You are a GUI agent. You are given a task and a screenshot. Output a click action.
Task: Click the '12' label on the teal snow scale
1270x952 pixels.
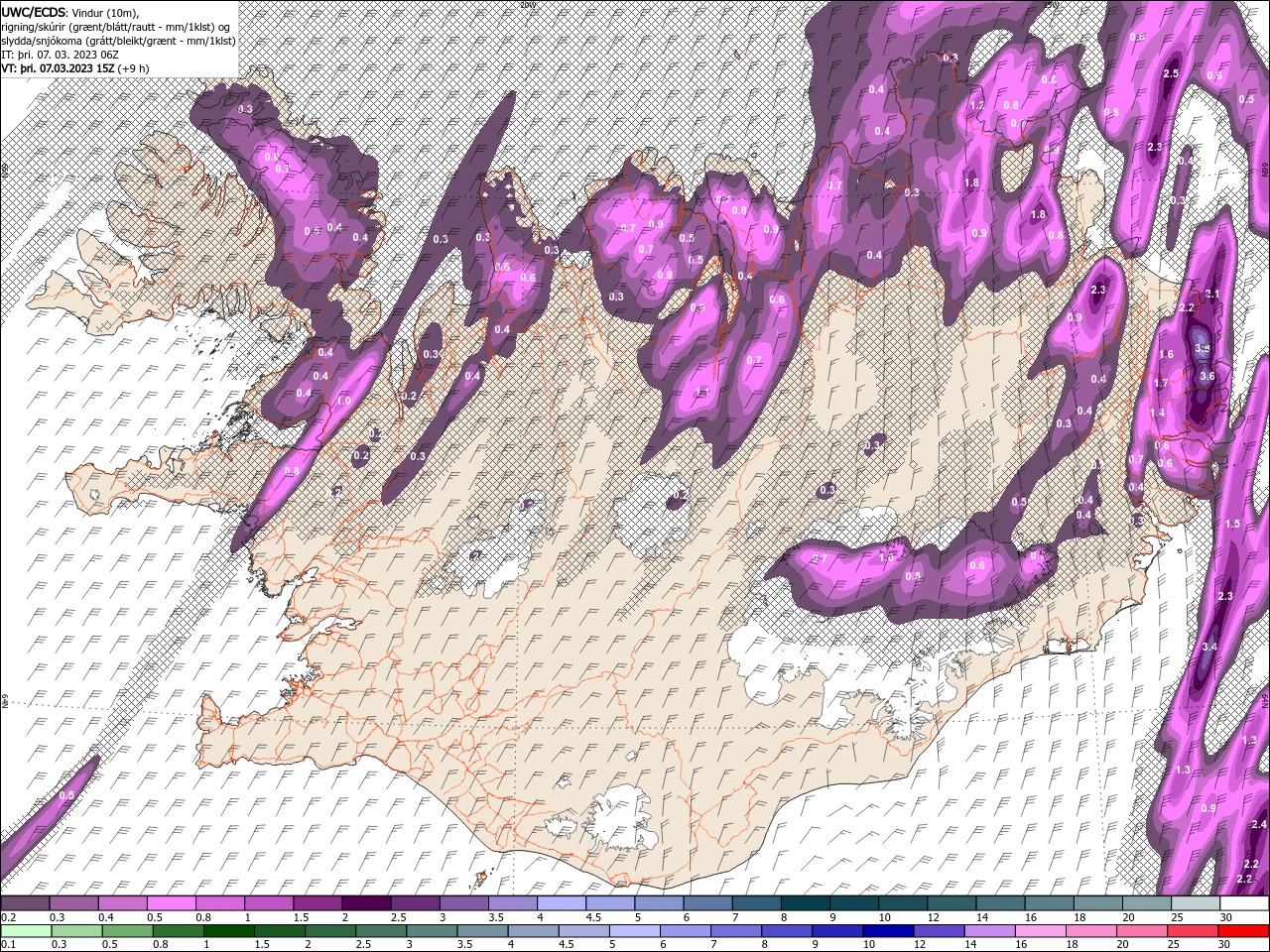[934, 917]
